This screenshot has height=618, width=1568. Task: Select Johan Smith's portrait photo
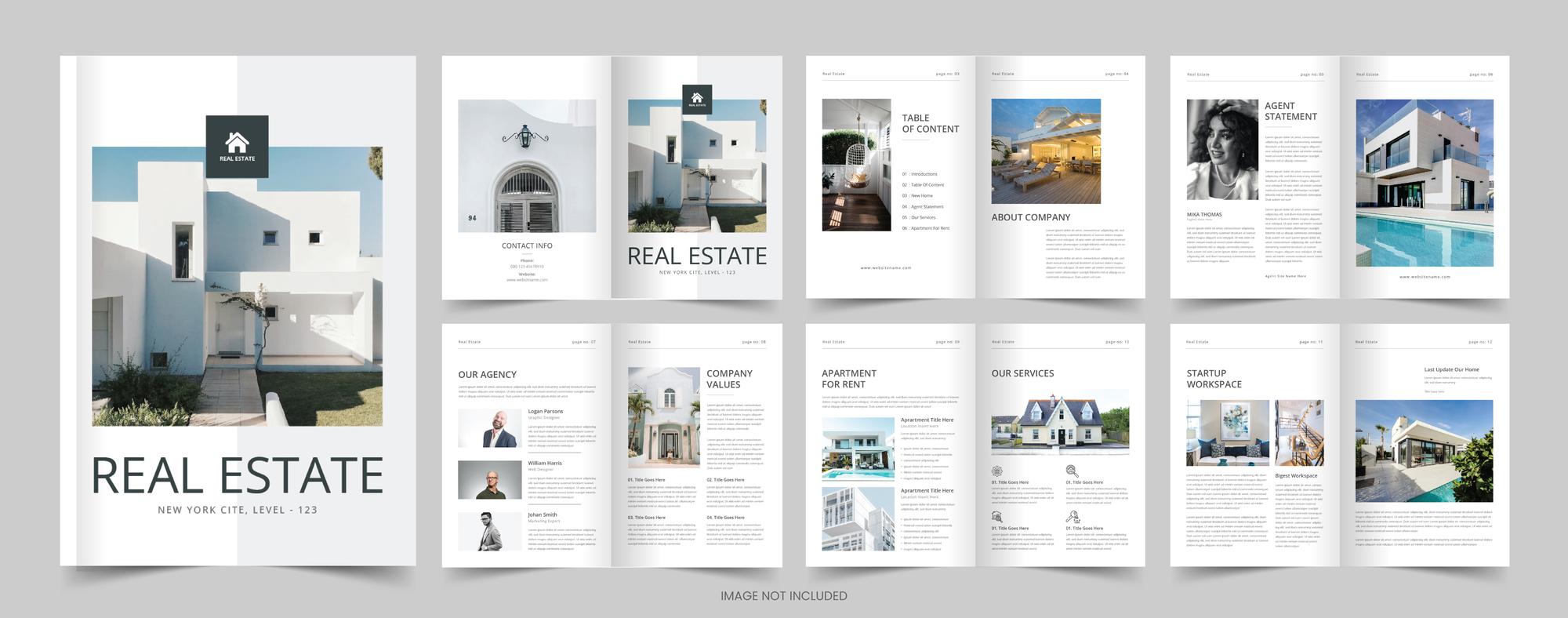pyautogui.click(x=489, y=532)
